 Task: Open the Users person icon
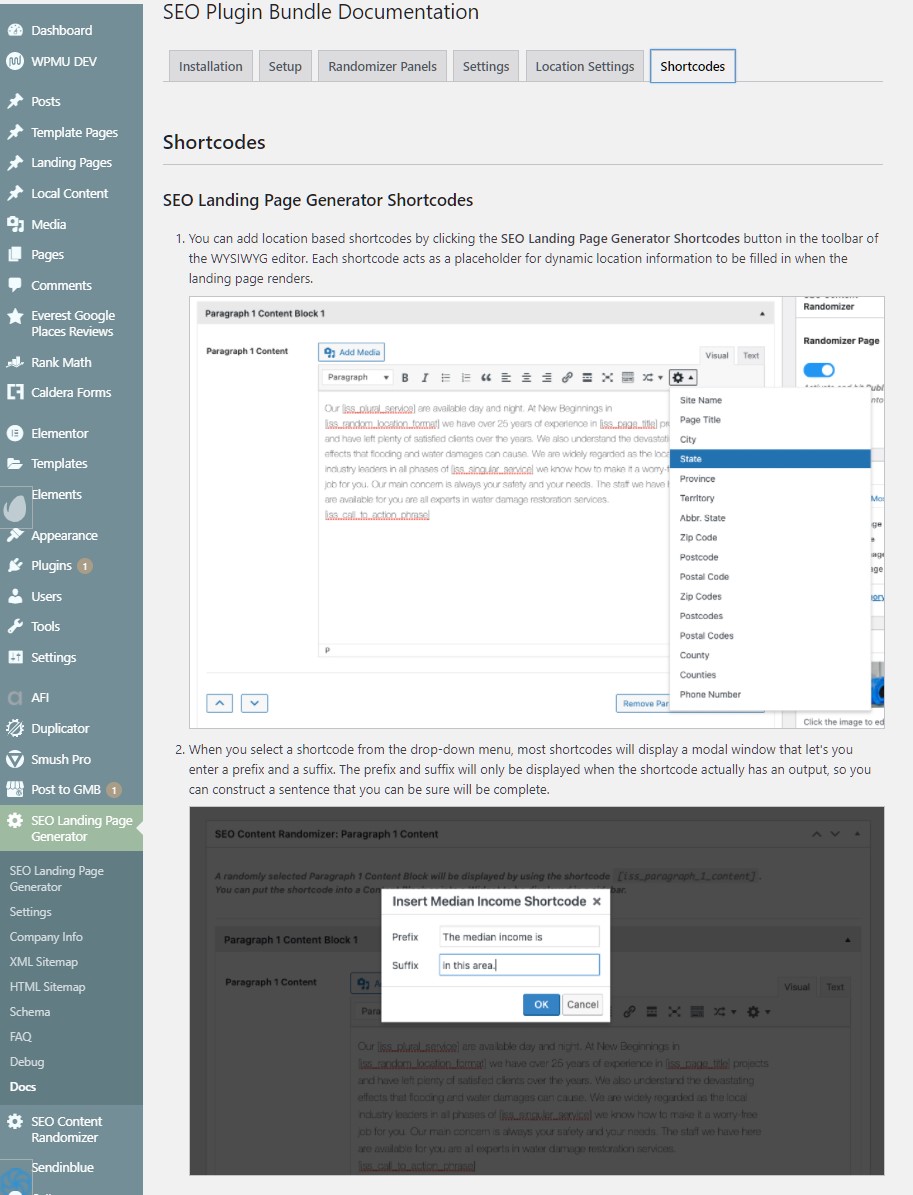pyautogui.click(x=15, y=596)
